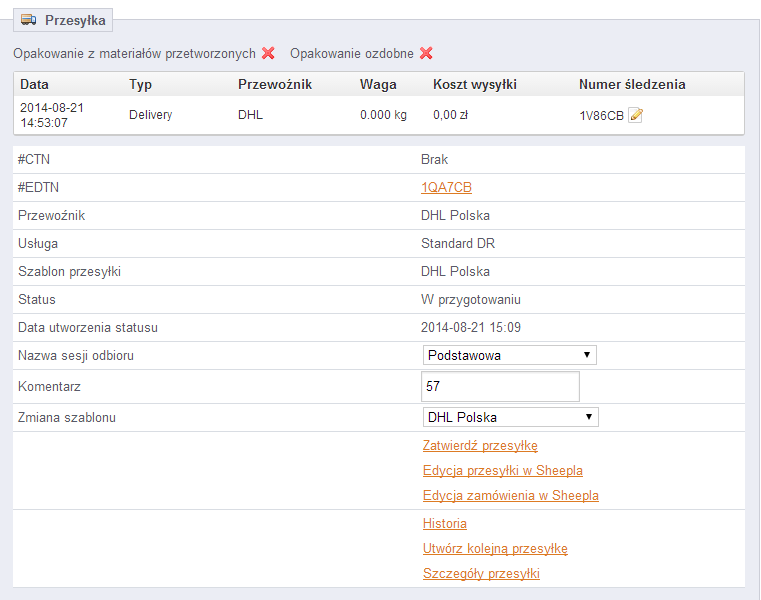Click the Przewoźnik column header
The image size is (761, 600).
(x=275, y=84)
